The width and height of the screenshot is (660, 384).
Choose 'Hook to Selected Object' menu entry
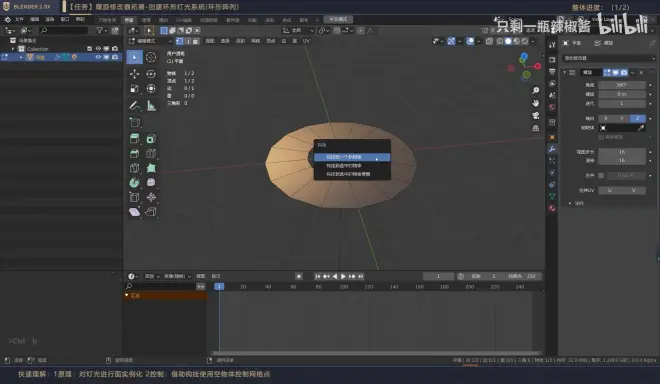[352, 165]
